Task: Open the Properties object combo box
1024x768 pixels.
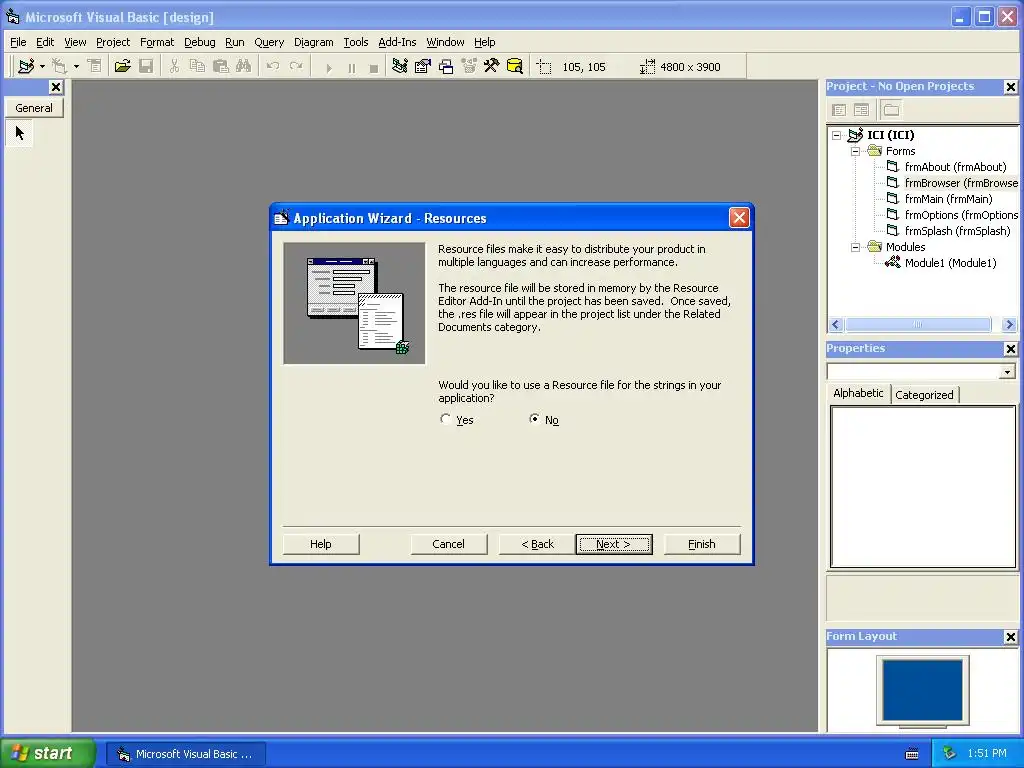Action: [921, 372]
